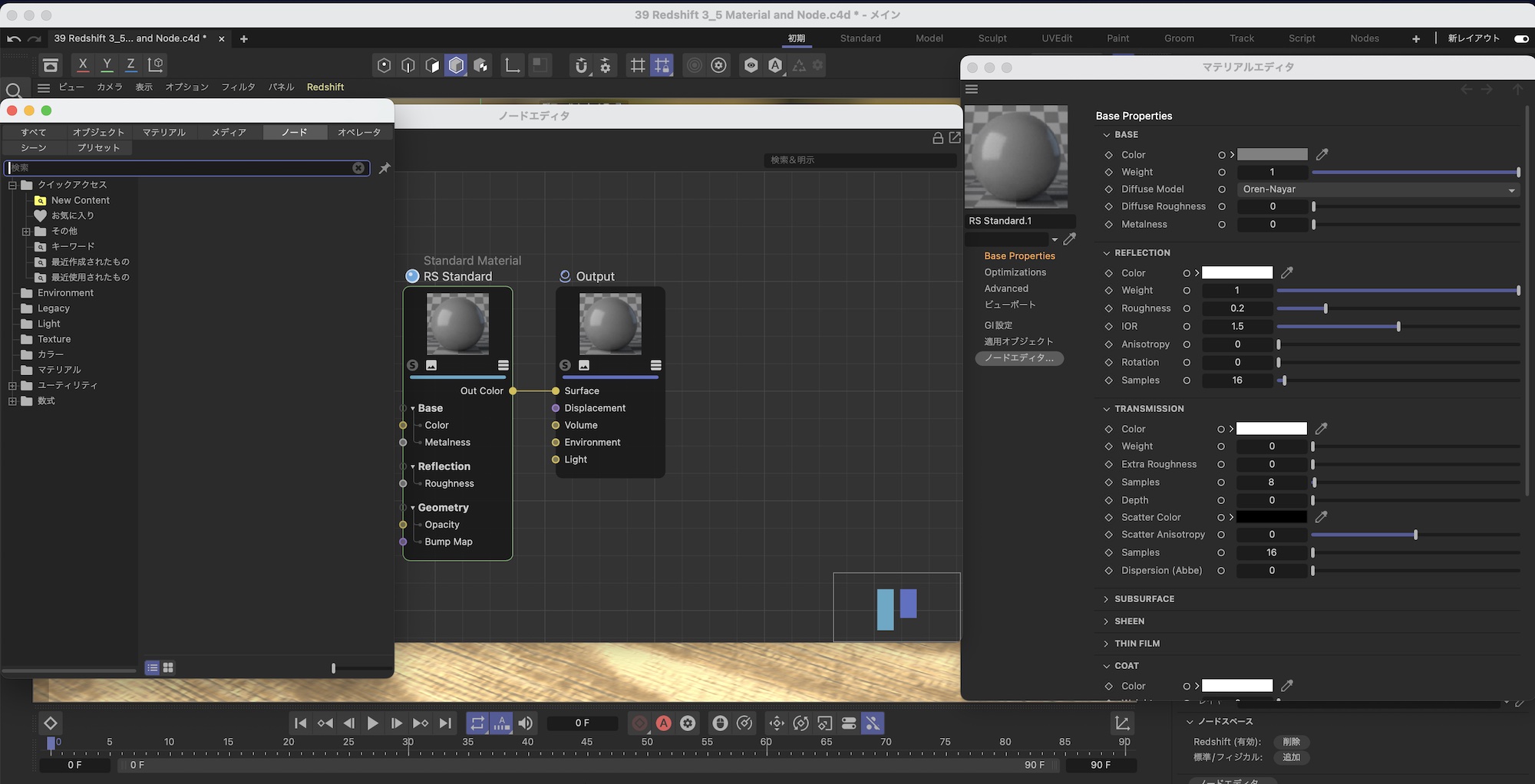Toggle timeline sound speaker icon
Screen dimensions: 1535x784
(x=526, y=723)
